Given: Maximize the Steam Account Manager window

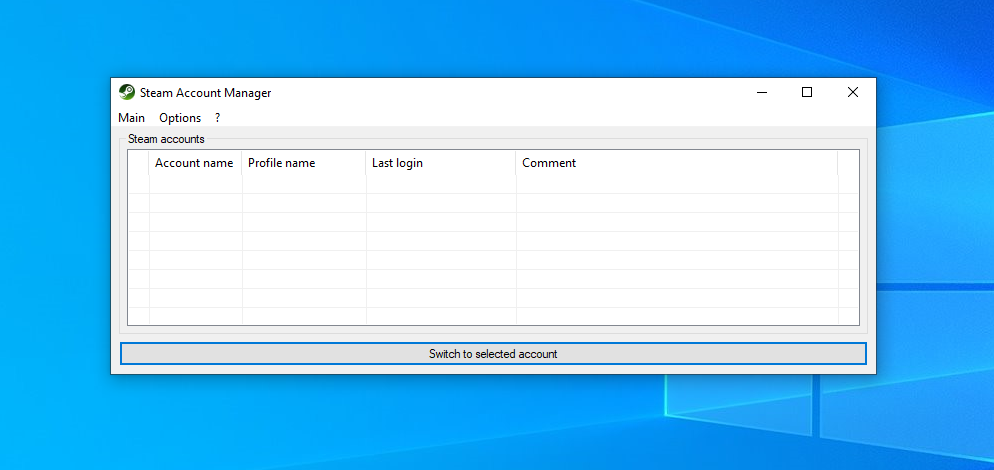Looking at the screenshot, I should (807, 93).
